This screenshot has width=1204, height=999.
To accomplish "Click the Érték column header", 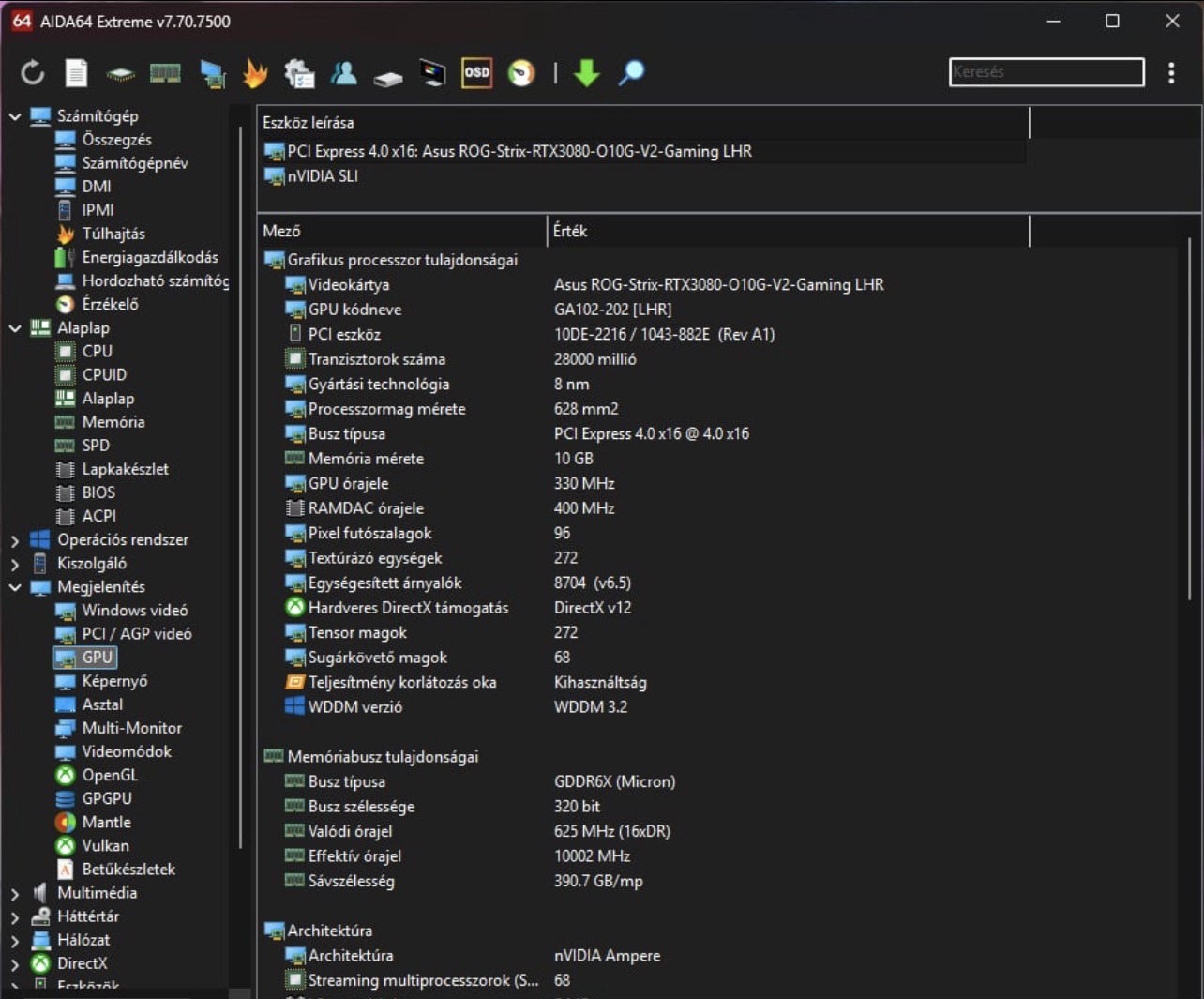I will (x=789, y=231).
